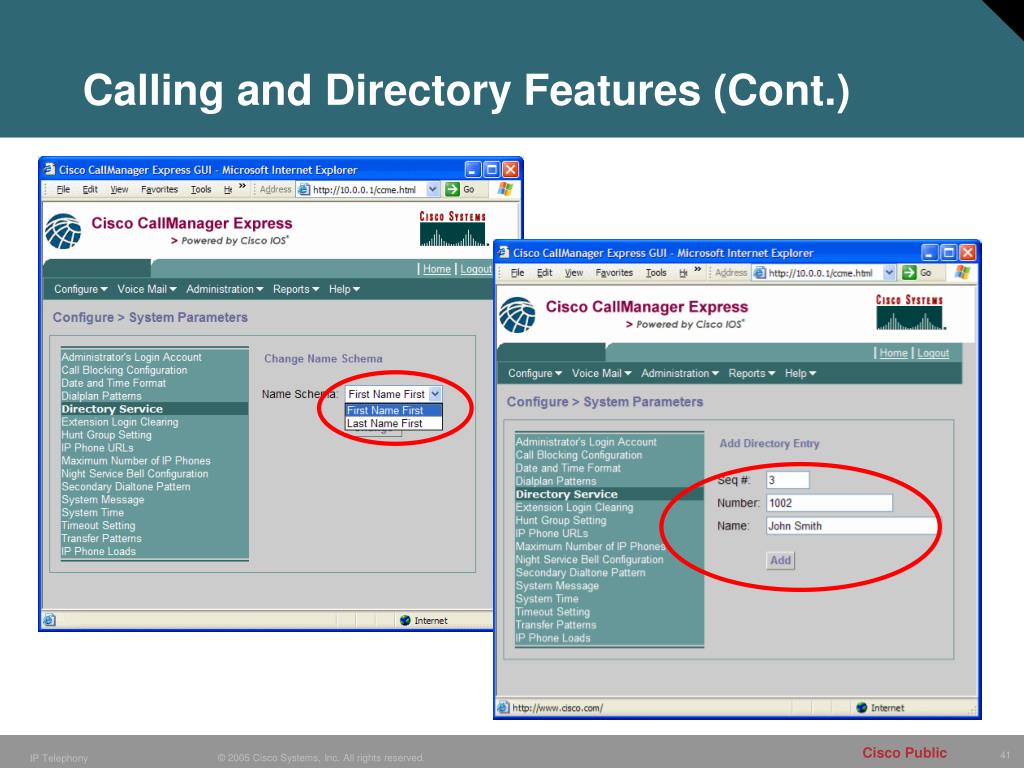Open Favorites menu in Add Directory Entry window
This screenshot has height=768, width=1024.
pyautogui.click(x=614, y=272)
